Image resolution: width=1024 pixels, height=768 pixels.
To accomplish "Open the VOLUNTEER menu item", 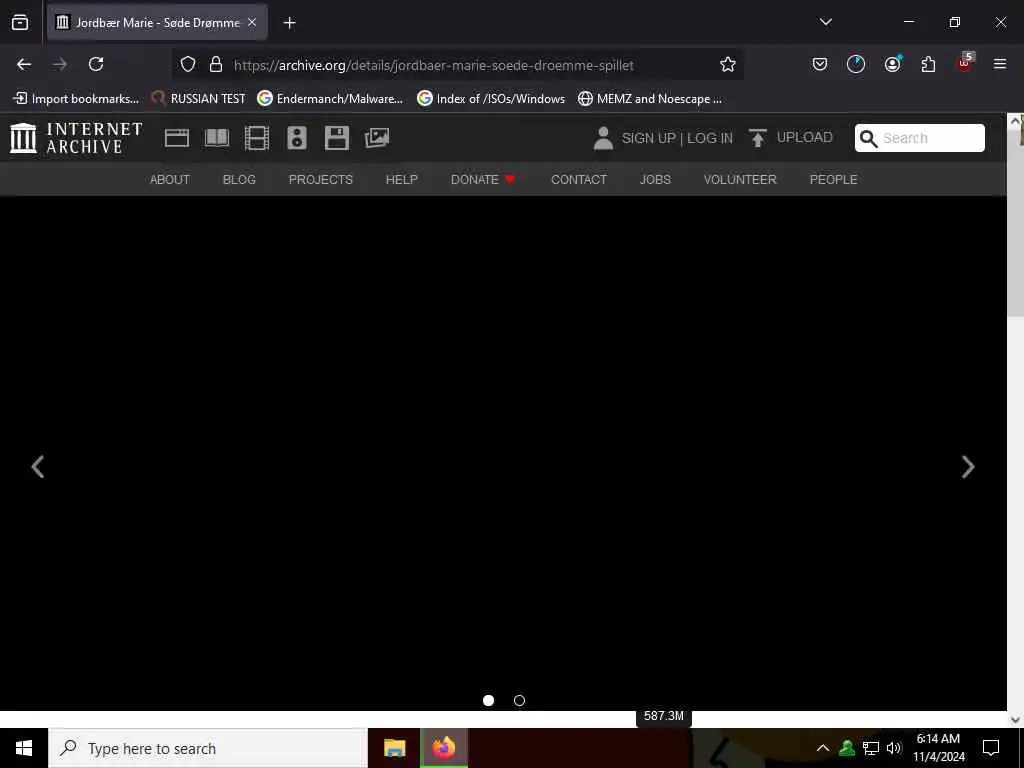I will pyautogui.click(x=740, y=180).
